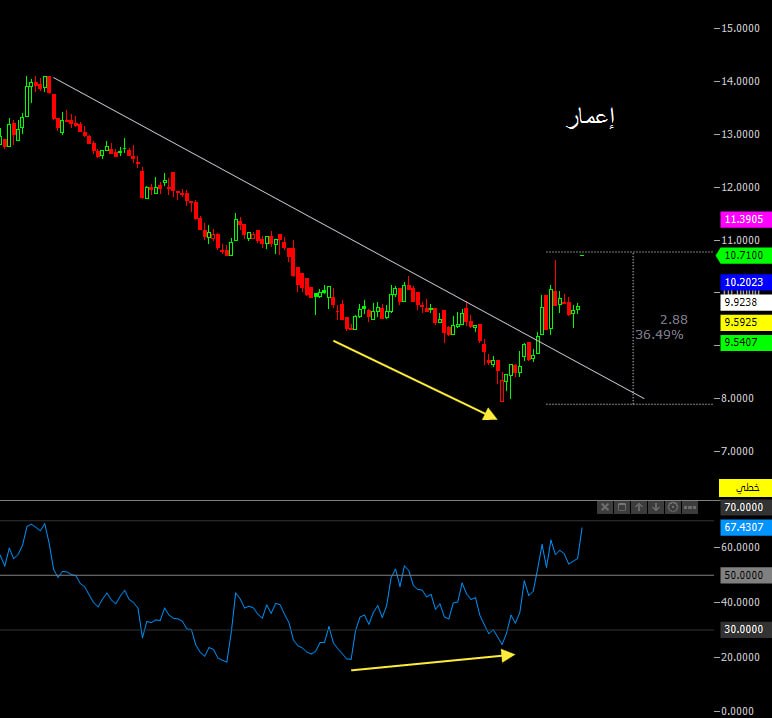Move the RSI pane up

[639, 507]
